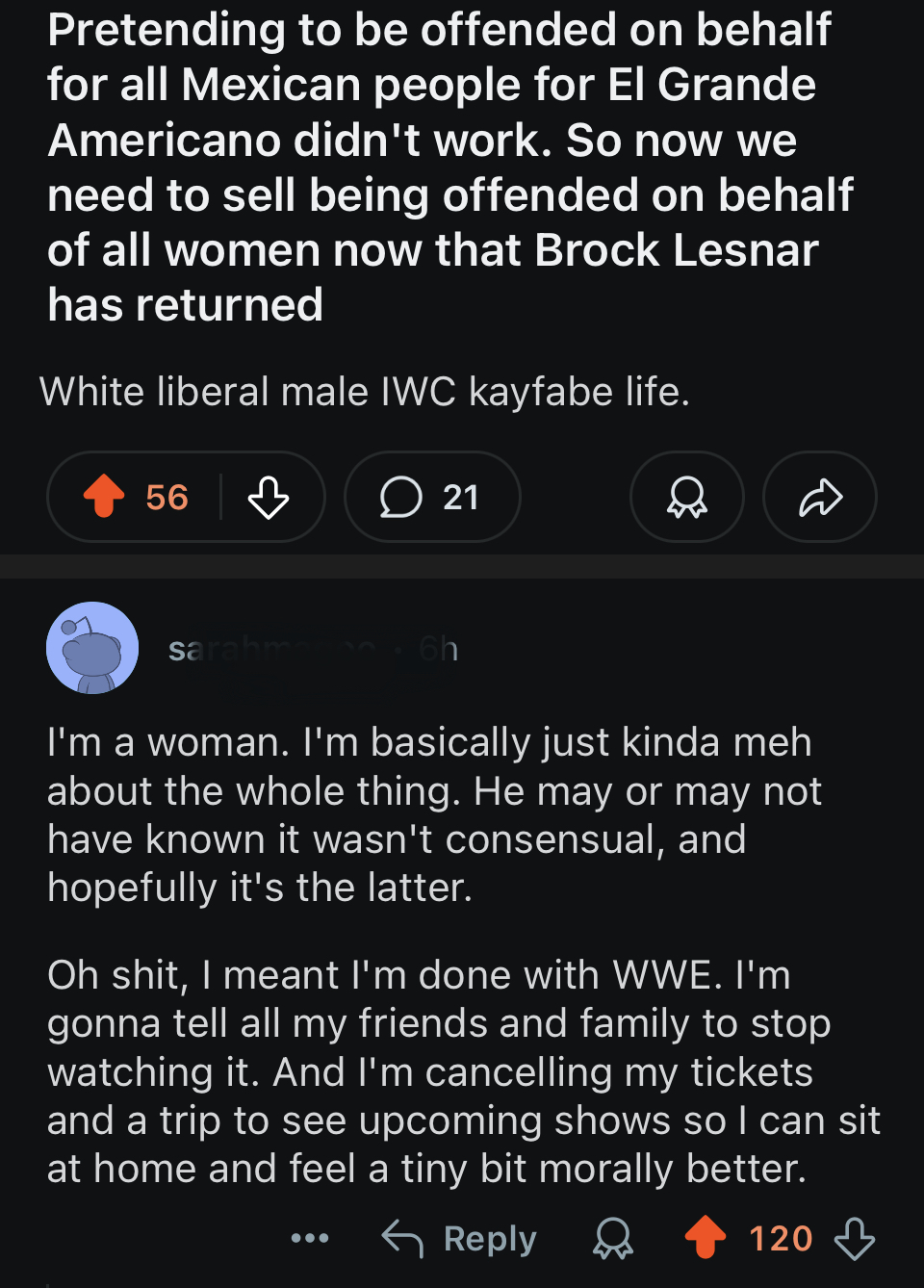Open the comment's three-dot overflow menu
Viewport: 924px width, 1288px height.
point(310,1238)
